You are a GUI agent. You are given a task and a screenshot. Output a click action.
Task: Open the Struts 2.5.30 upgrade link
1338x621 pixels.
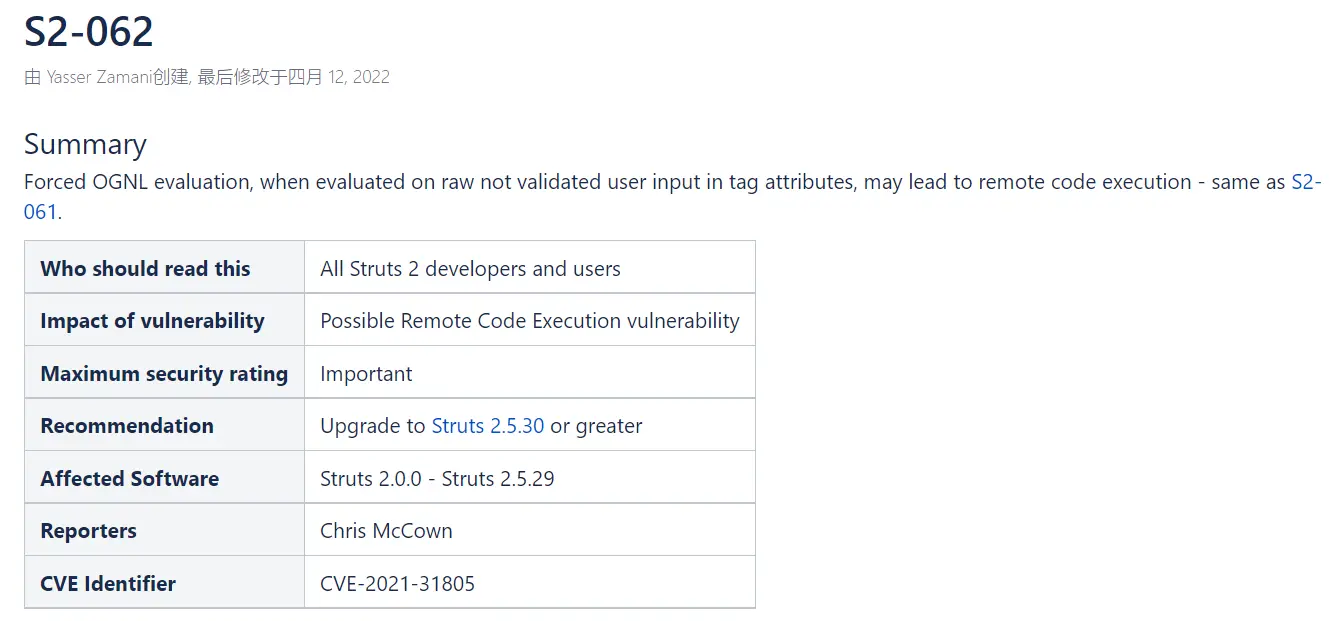[x=487, y=426]
